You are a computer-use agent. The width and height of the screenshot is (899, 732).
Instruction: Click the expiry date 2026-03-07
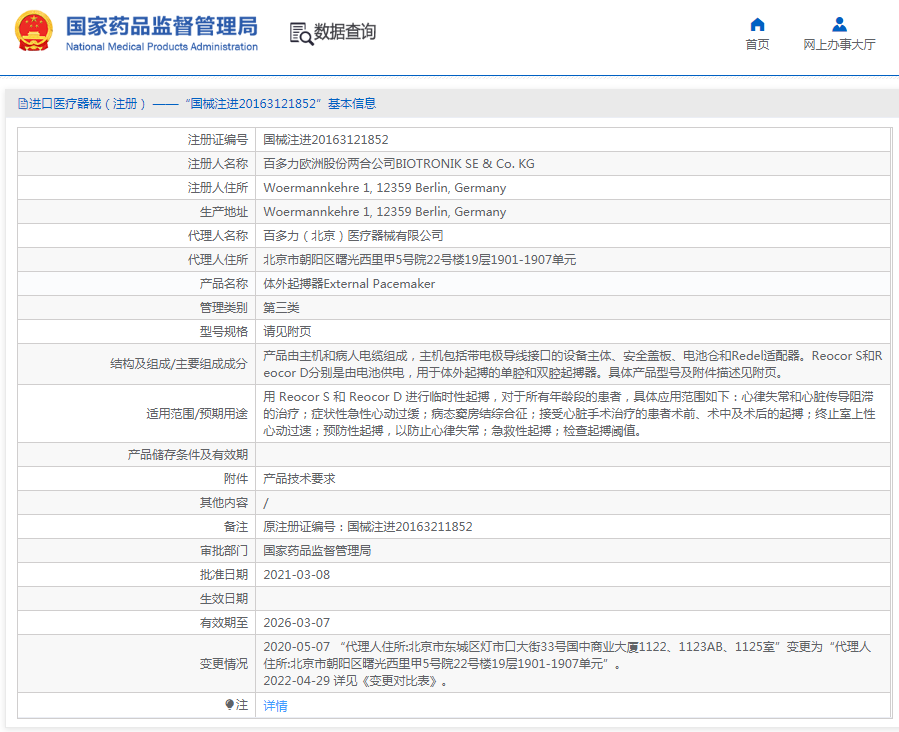click(296, 623)
